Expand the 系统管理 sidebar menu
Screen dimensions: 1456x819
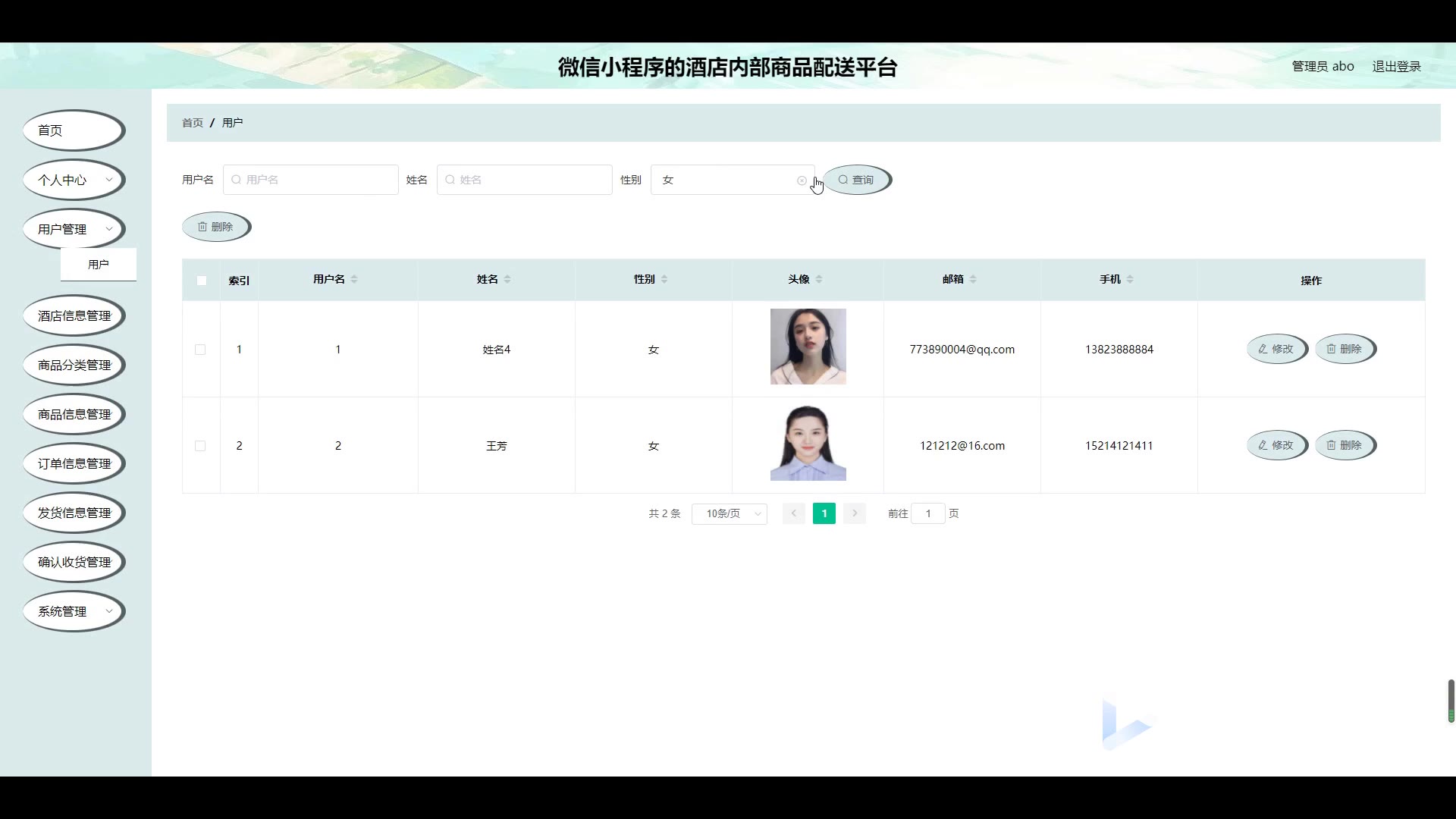pos(74,611)
